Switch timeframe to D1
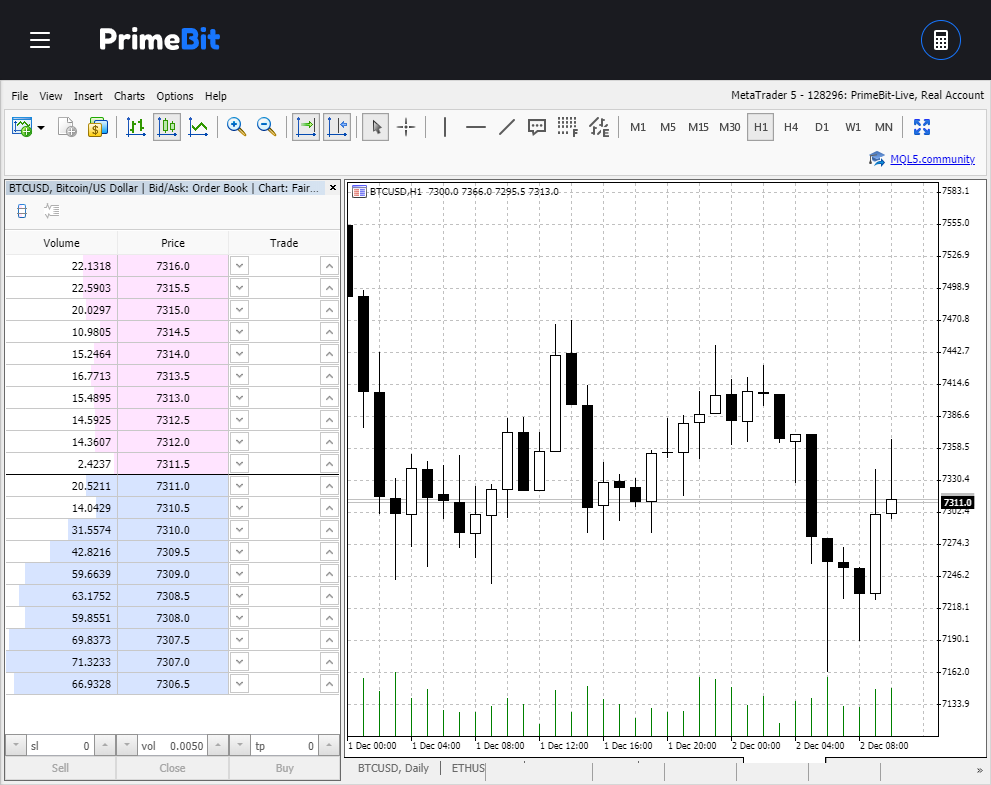 pyautogui.click(x=822, y=127)
